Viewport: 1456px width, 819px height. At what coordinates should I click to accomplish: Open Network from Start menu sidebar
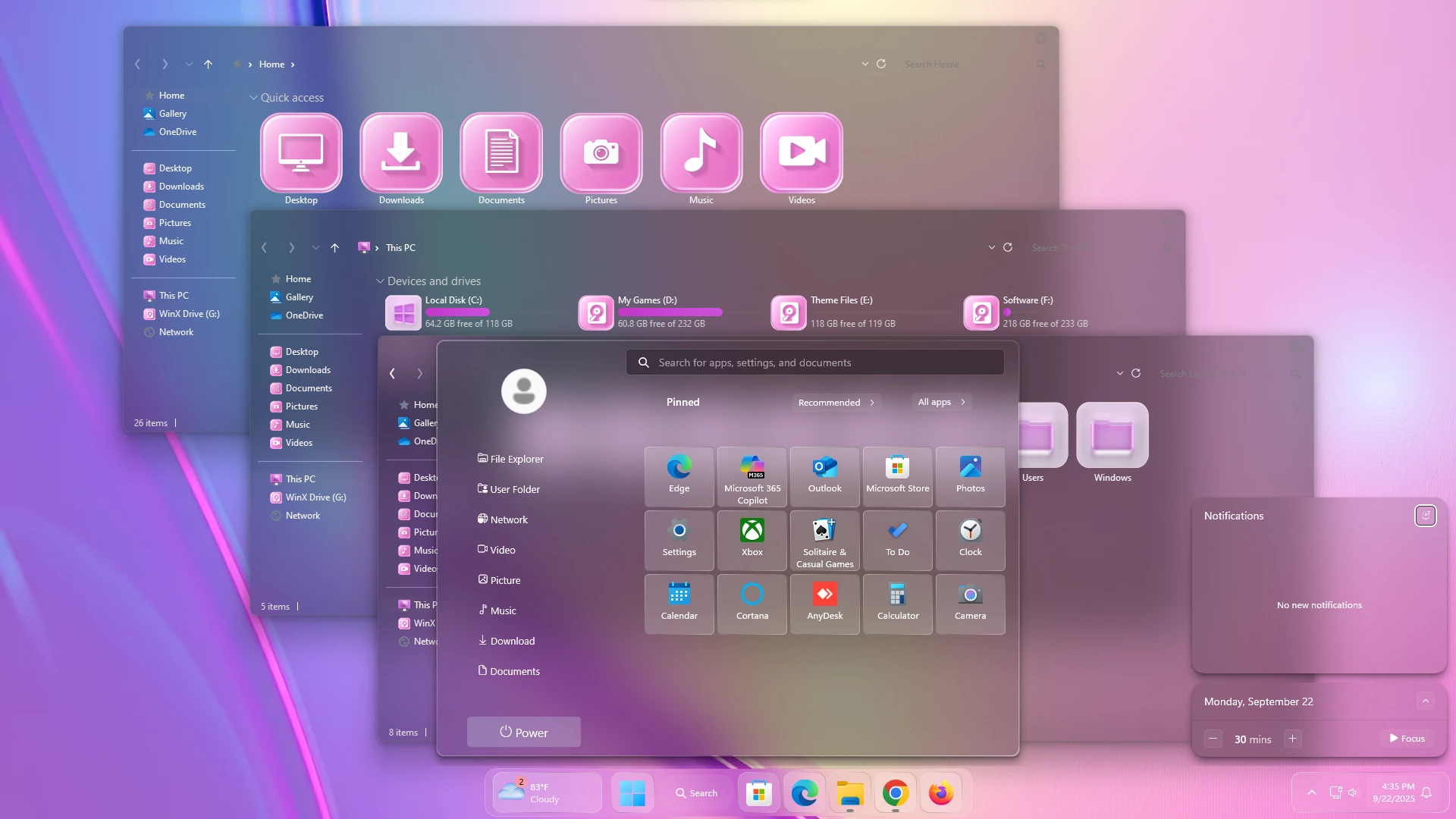pos(503,519)
